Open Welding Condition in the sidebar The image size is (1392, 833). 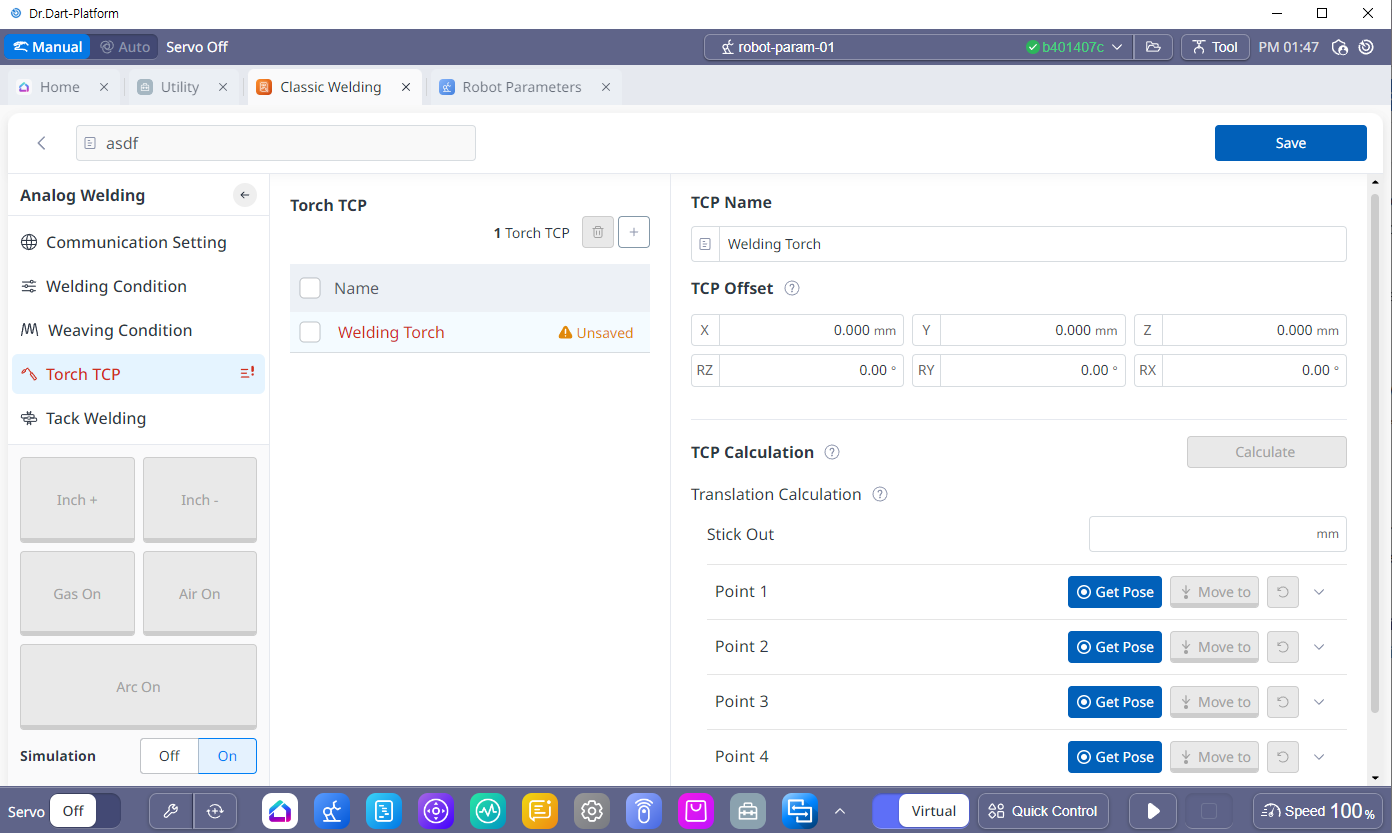coord(116,286)
